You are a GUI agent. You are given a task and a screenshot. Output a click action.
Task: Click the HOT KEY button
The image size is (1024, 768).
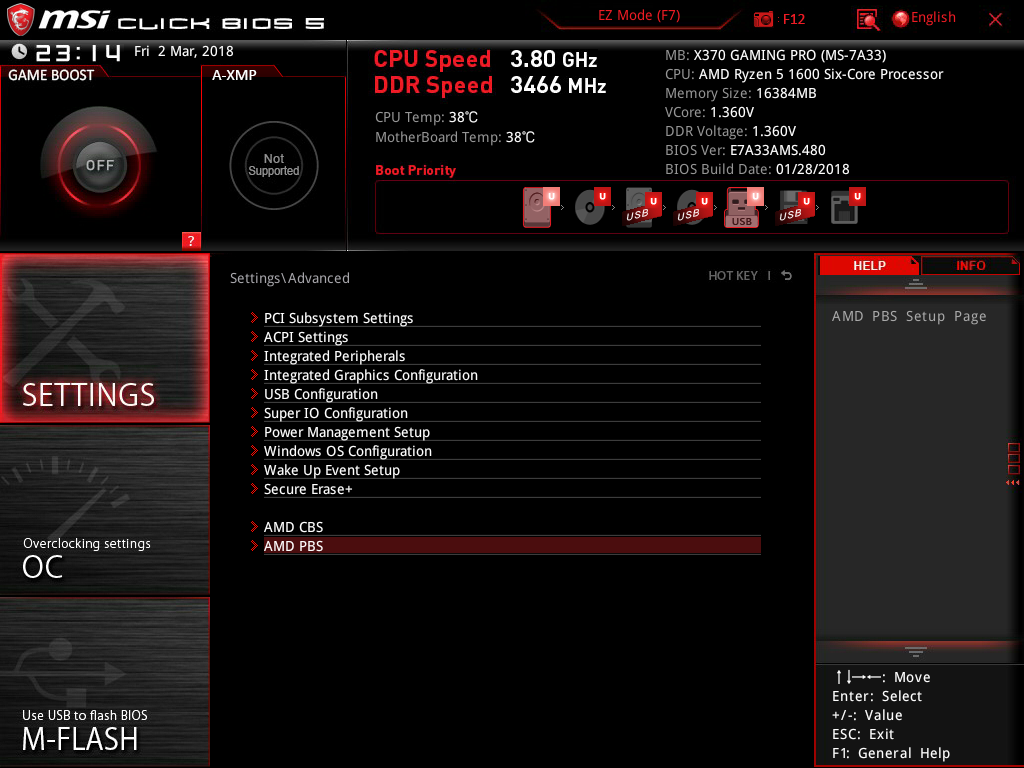(733, 276)
